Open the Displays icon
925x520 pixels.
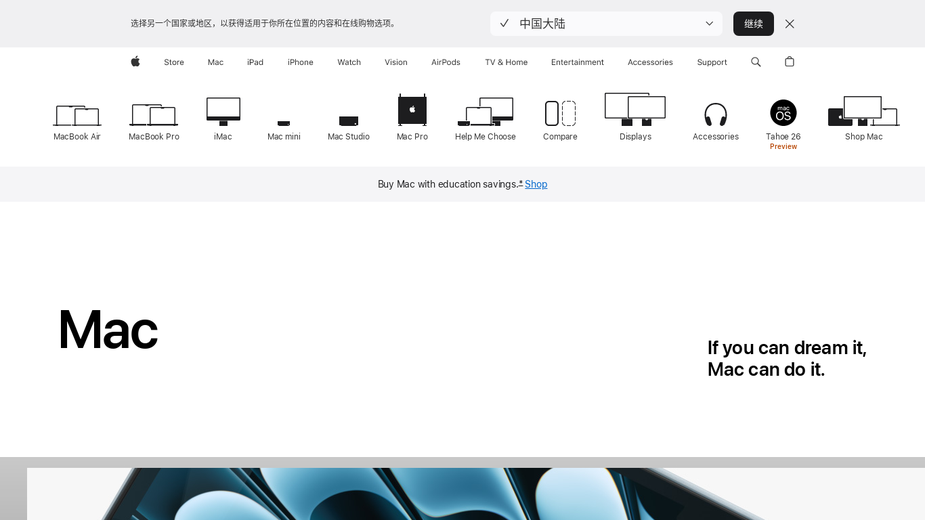635,109
